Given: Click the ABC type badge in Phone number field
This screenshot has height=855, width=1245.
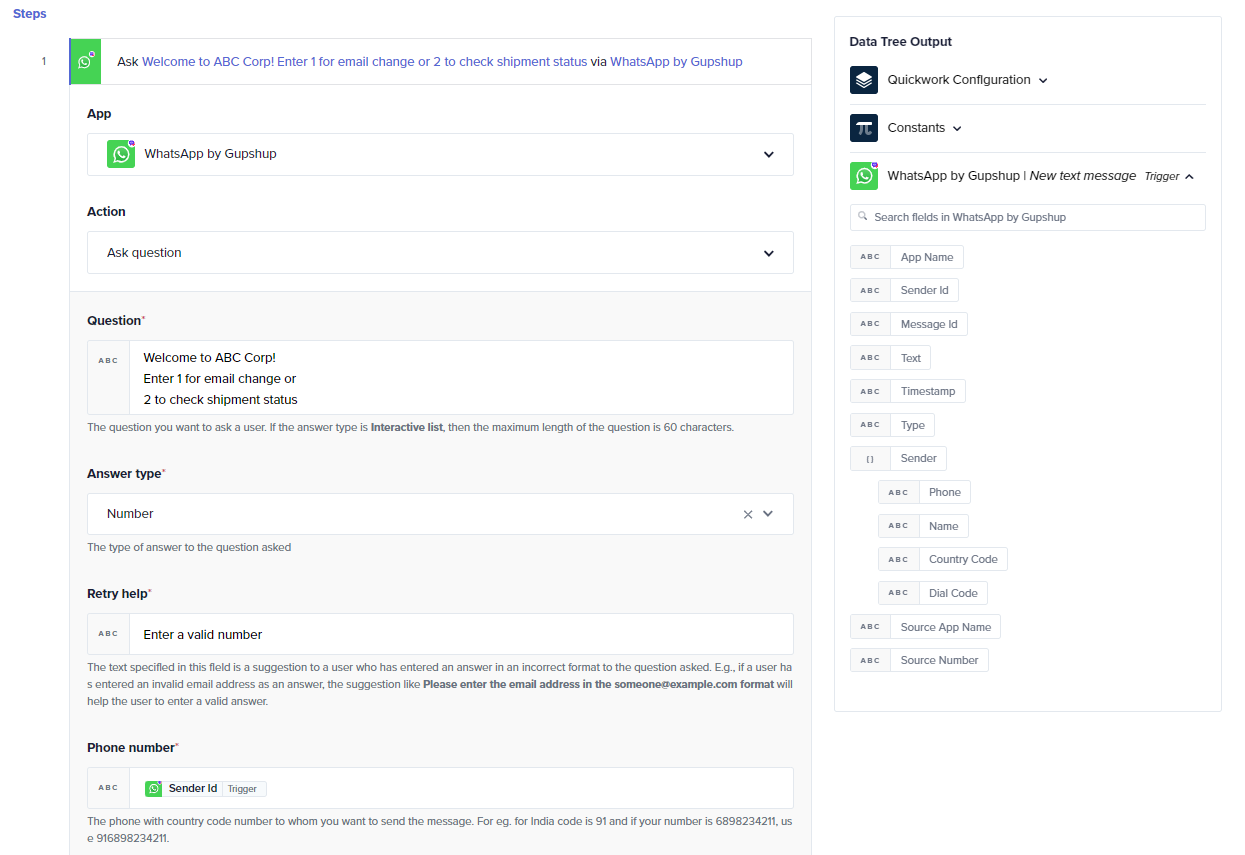Looking at the screenshot, I should pyautogui.click(x=108, y=788).
